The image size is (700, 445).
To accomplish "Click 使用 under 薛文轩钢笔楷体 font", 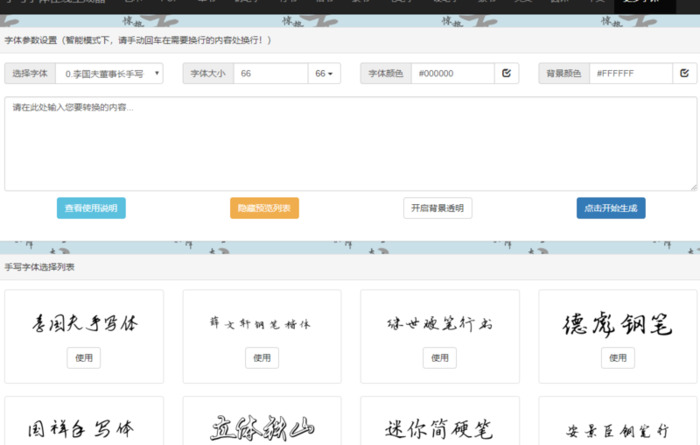I will (262, 358).
